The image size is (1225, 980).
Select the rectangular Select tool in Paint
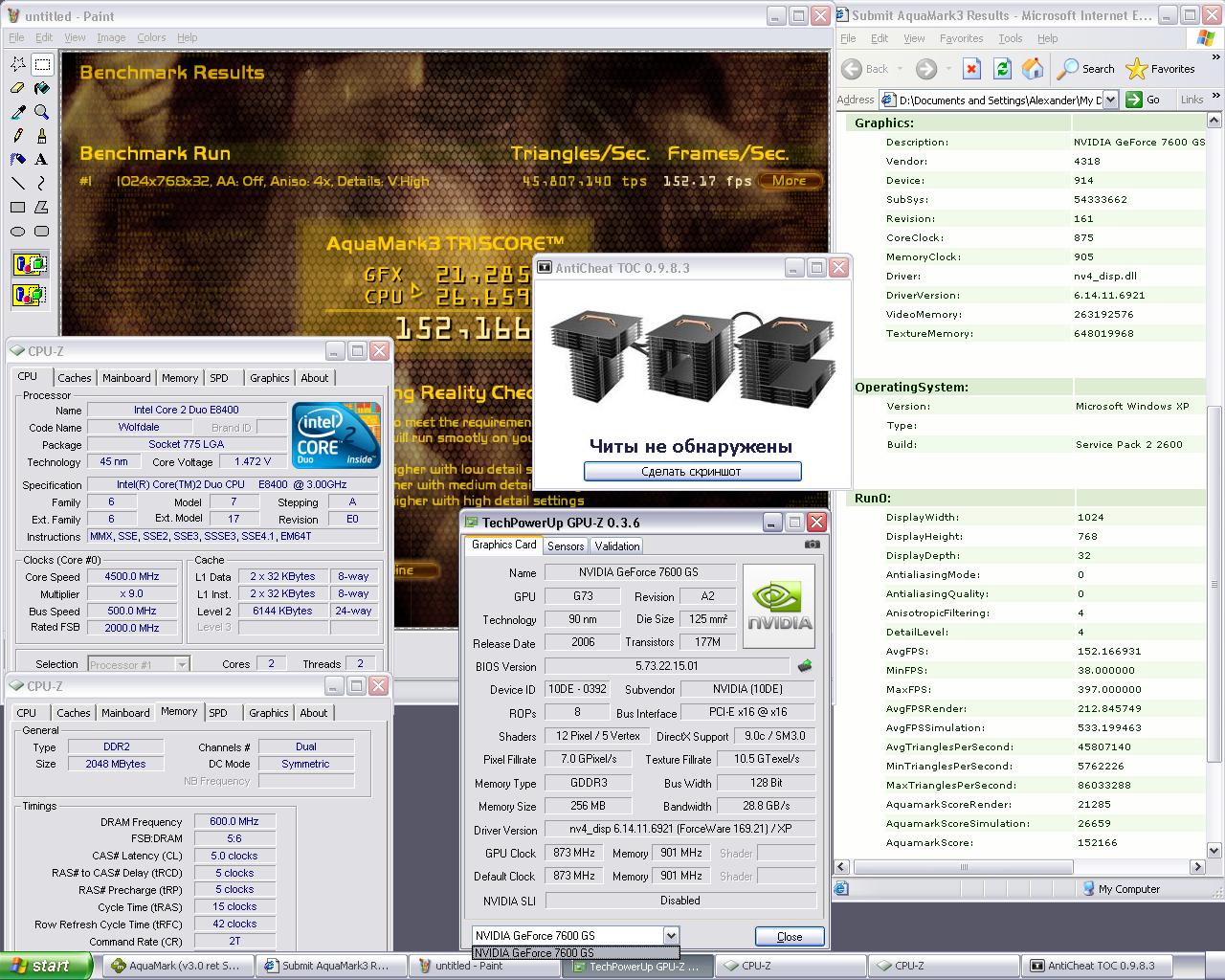point(42,64)
